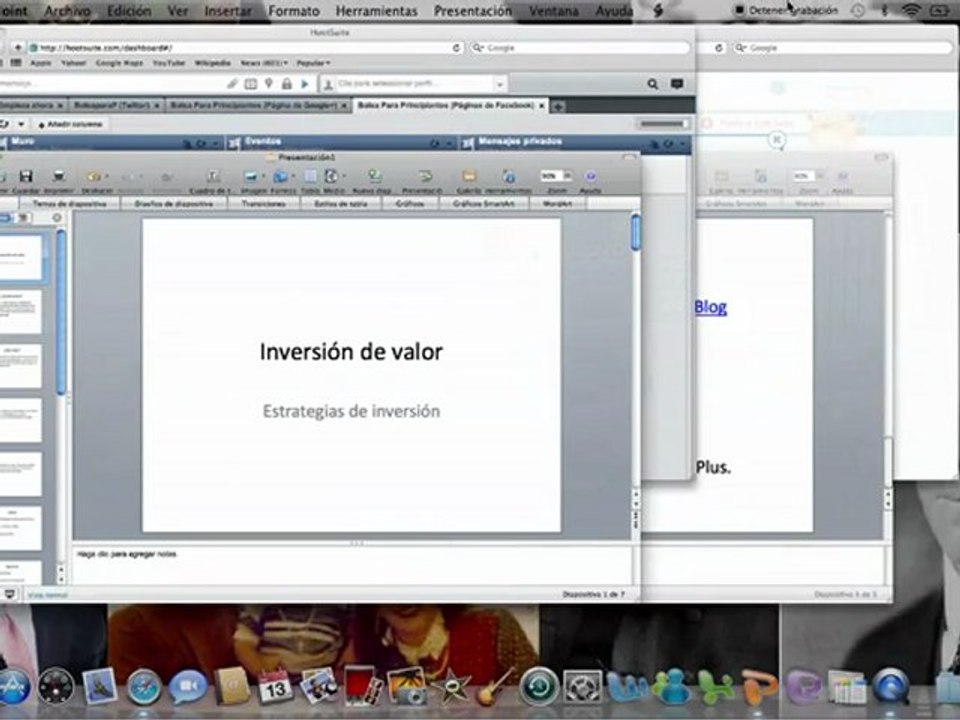Select the first slide thumbnail
Viewport: 960px width, 720px height.
coord(21,257)
